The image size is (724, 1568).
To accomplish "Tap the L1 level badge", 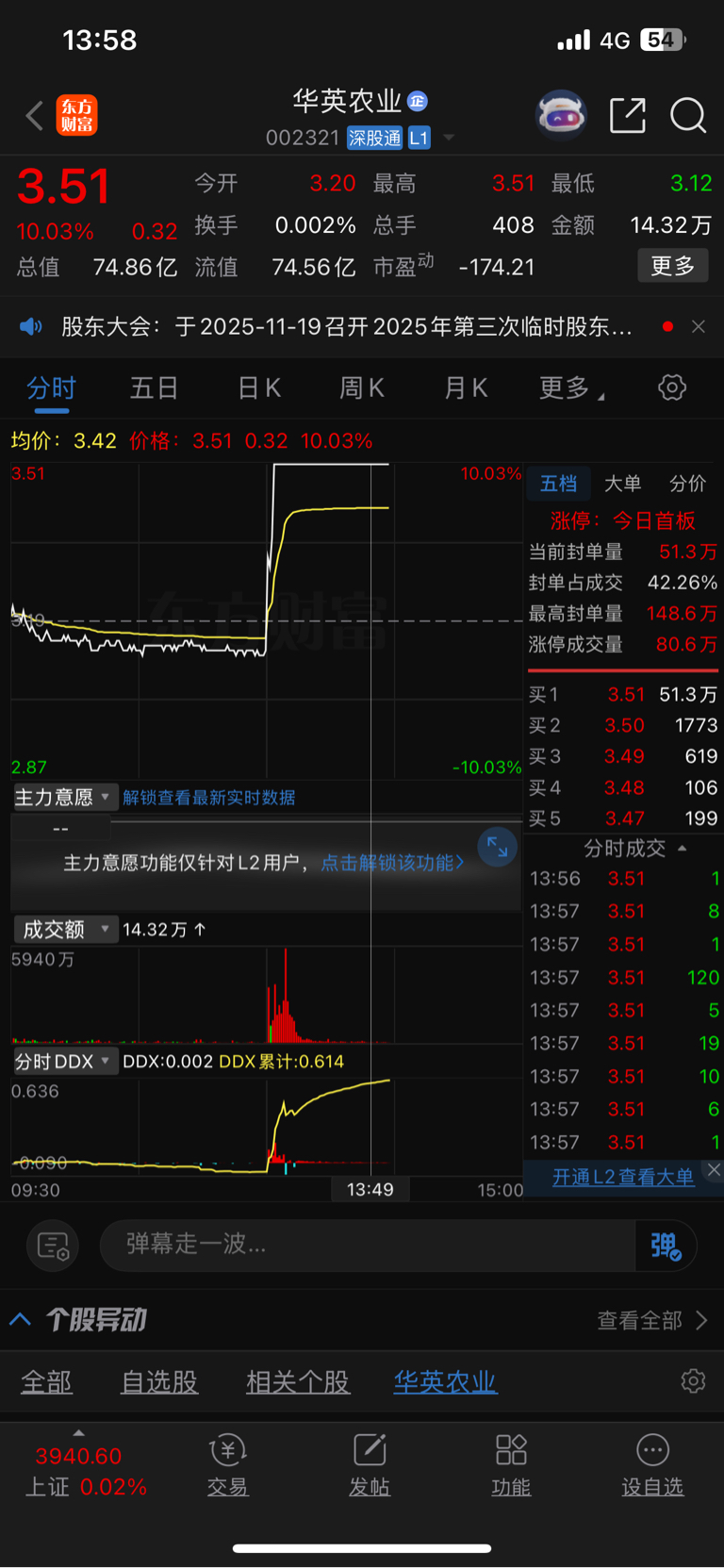I will tap(419, 138).
